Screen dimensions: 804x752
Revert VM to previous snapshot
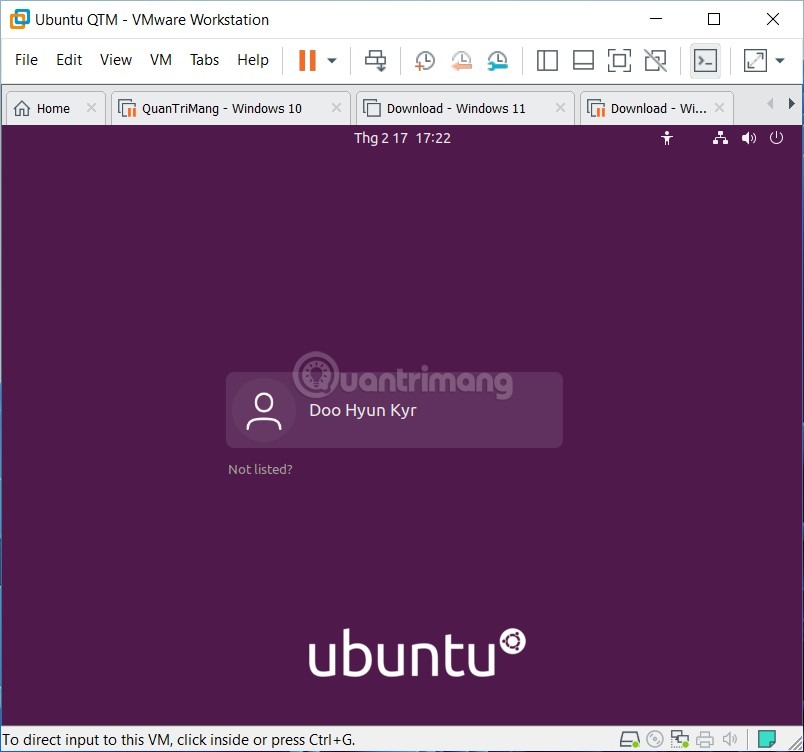(461, 60)
